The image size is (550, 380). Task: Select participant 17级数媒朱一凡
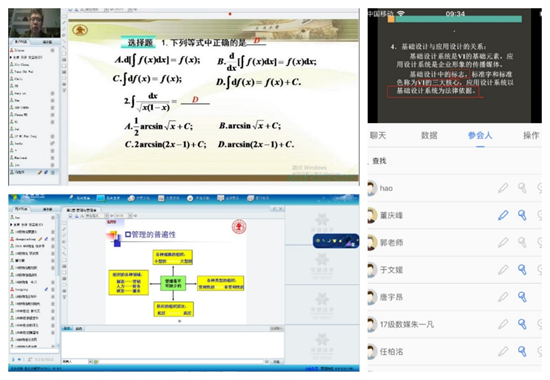(x=407, y=324)
